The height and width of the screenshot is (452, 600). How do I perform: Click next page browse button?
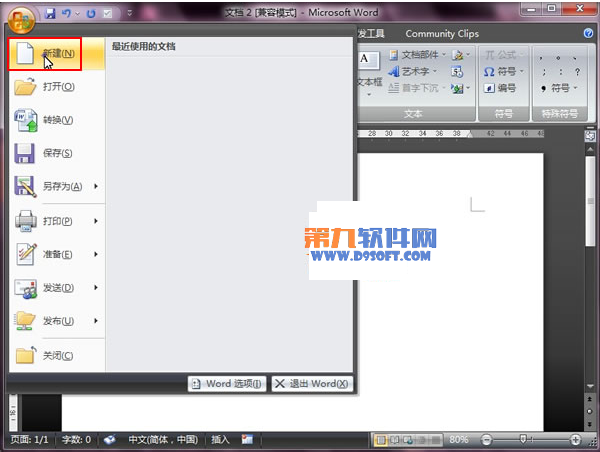click(x=590, y=424)
